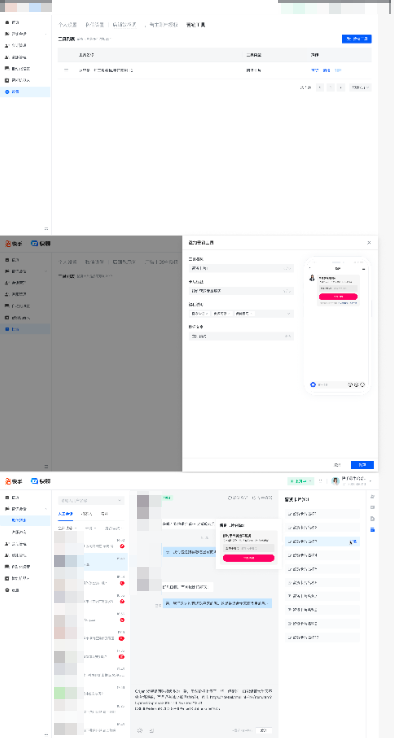
Task: Switch to the first tab of the top settings window
Action: click(67, 24)
